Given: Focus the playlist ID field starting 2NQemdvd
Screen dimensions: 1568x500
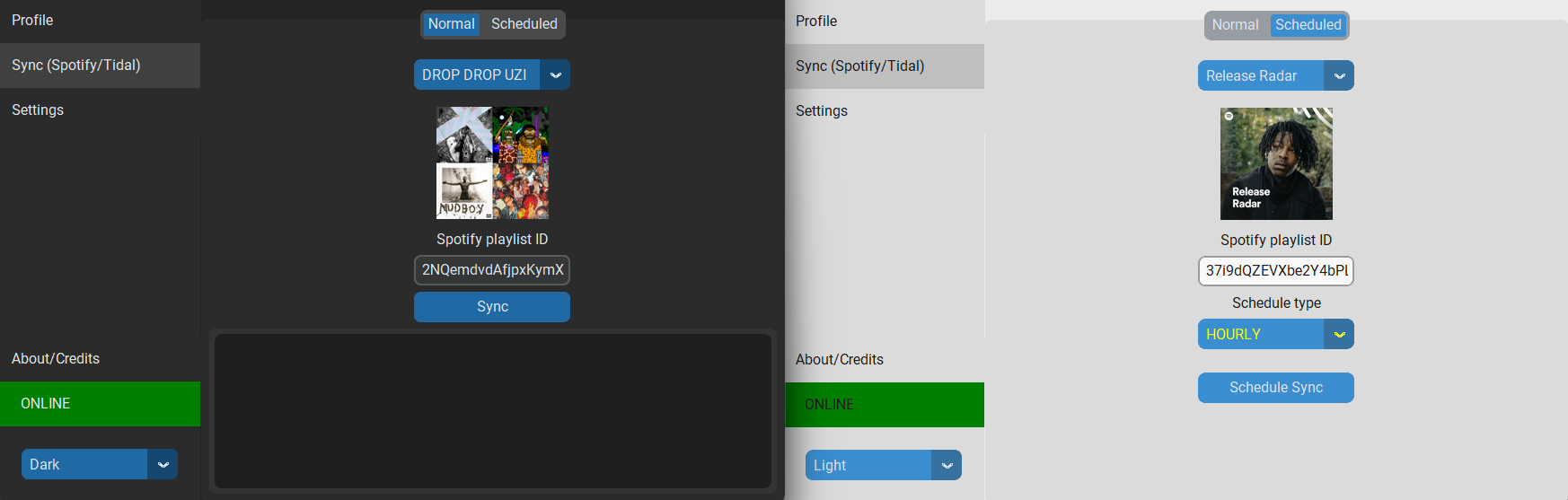Looking at the screenshot, I should (x=491, y=269).
